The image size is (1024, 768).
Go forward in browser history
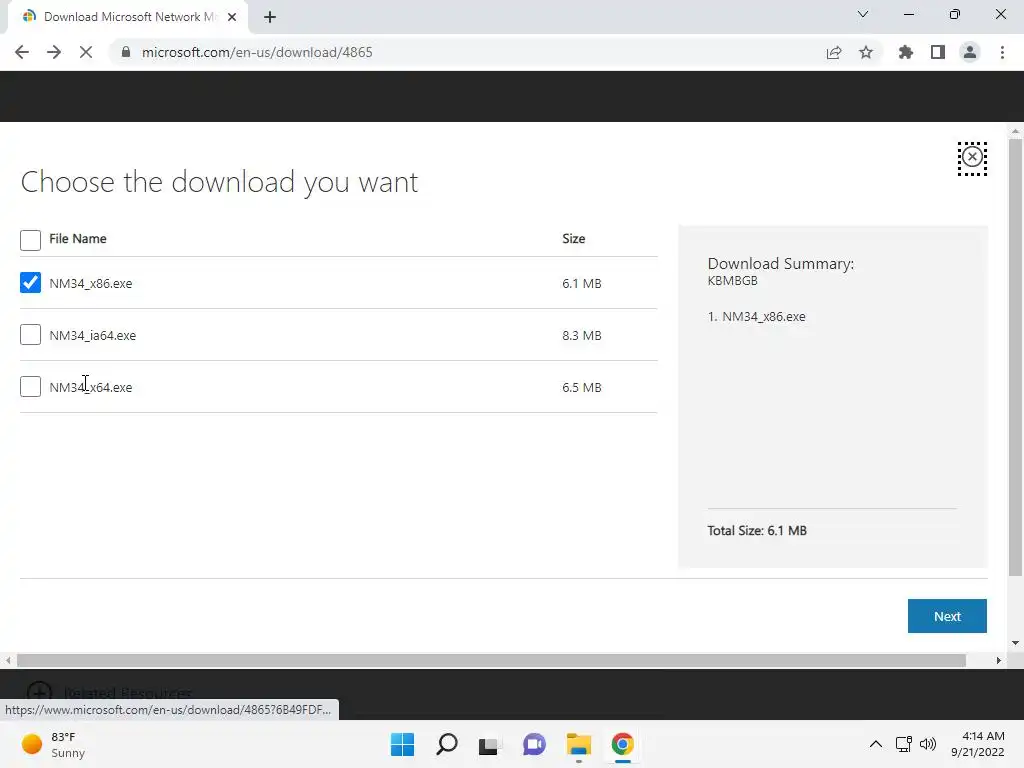click(54, 52)
